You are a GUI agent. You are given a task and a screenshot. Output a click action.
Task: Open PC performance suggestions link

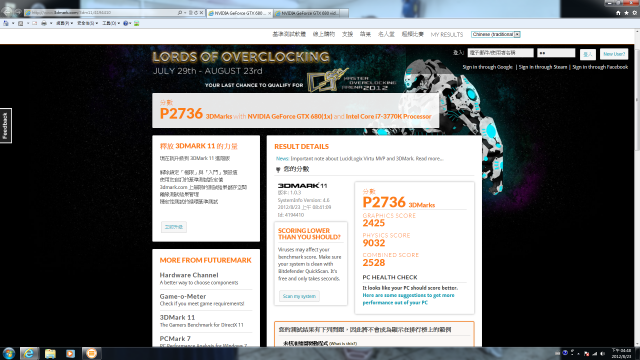[408, 299]
